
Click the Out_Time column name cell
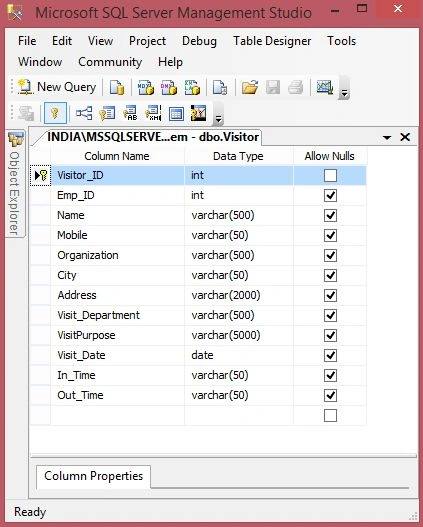point(118,395)
